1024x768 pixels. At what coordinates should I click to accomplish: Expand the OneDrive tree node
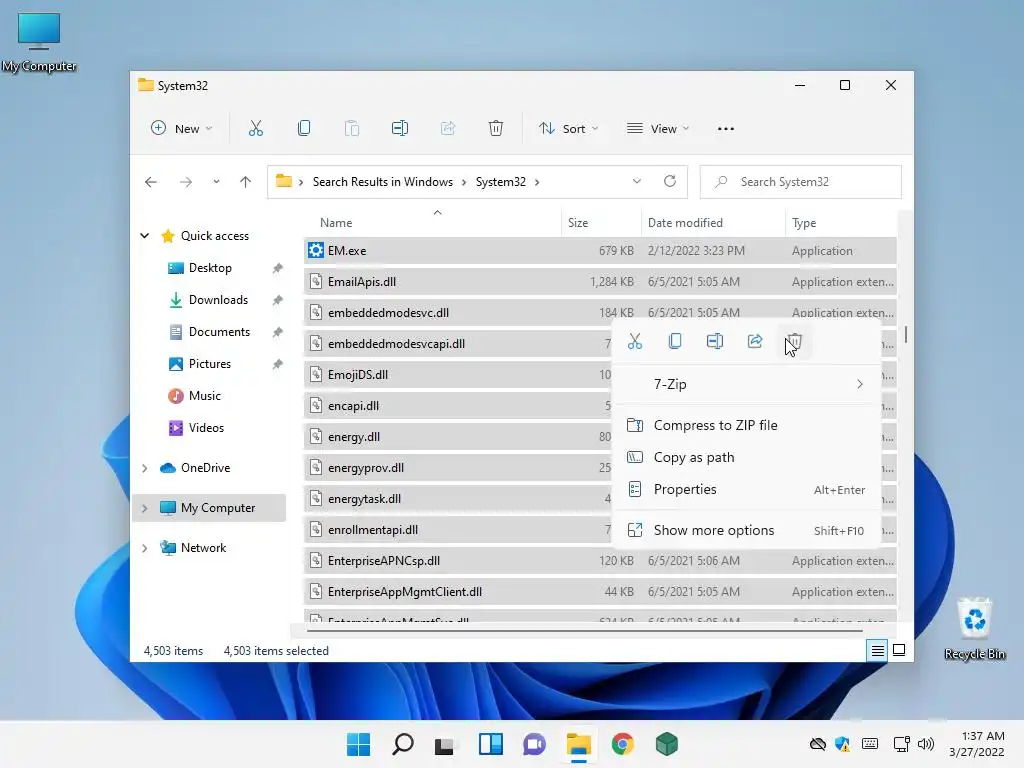pyautogui.click(x=145, y=468)
